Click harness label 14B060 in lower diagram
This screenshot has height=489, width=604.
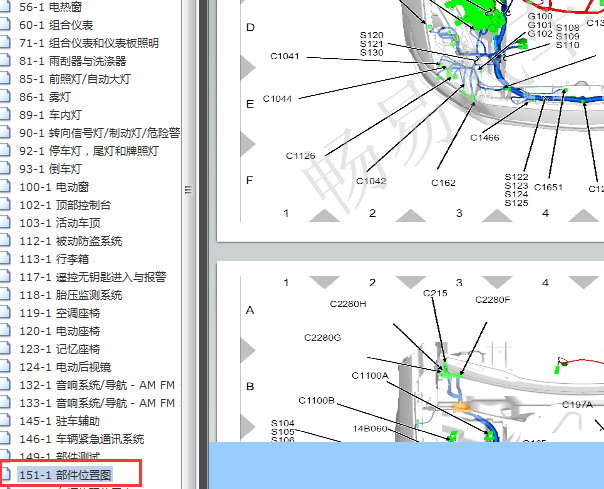[x=370, y=429]
